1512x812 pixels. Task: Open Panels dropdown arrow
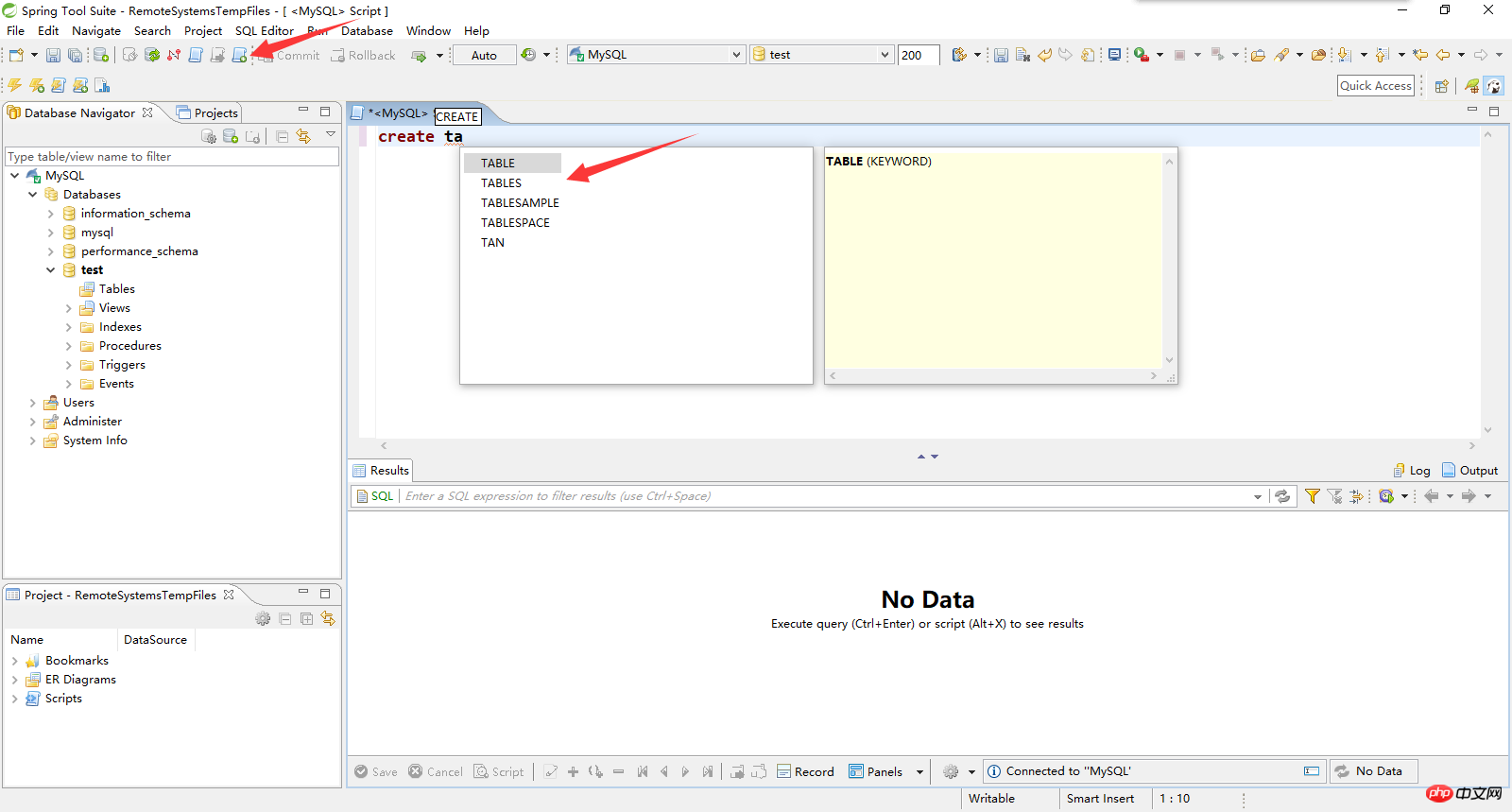coord(919,771)
